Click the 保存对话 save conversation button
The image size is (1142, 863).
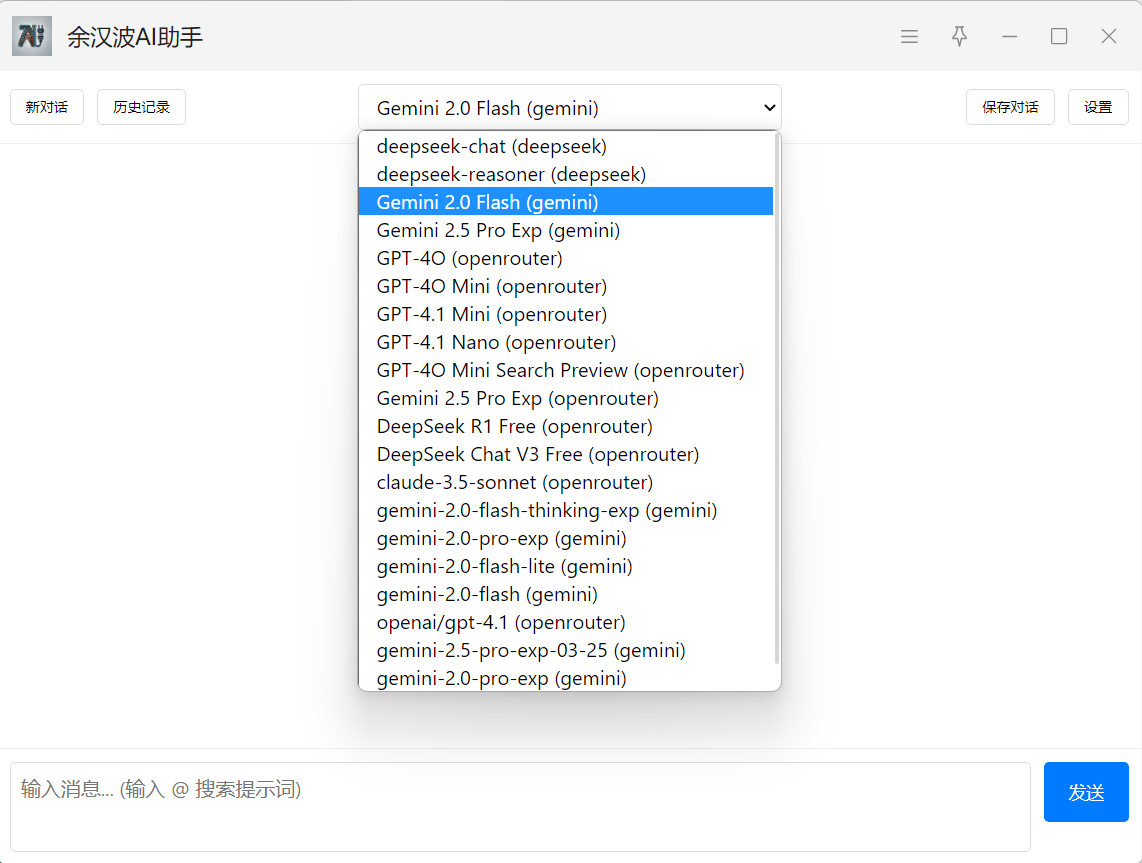point(1010,107)
